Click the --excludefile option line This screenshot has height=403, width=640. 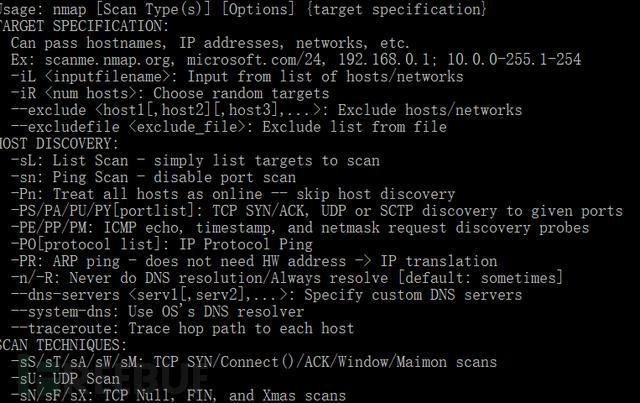tap(229, 127)
